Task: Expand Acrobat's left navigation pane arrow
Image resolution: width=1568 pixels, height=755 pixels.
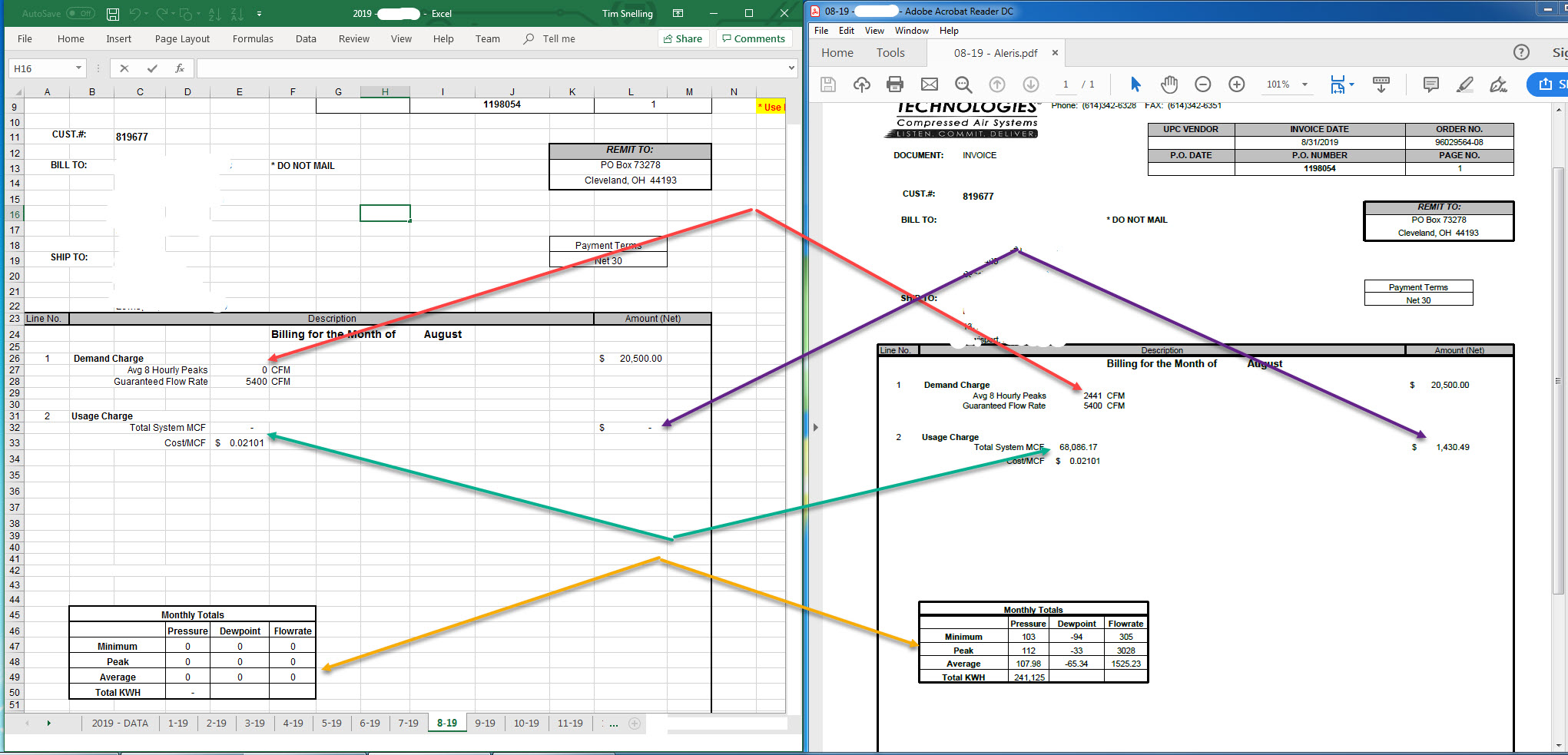Action: pyautogui.click(x=816, y=427)
